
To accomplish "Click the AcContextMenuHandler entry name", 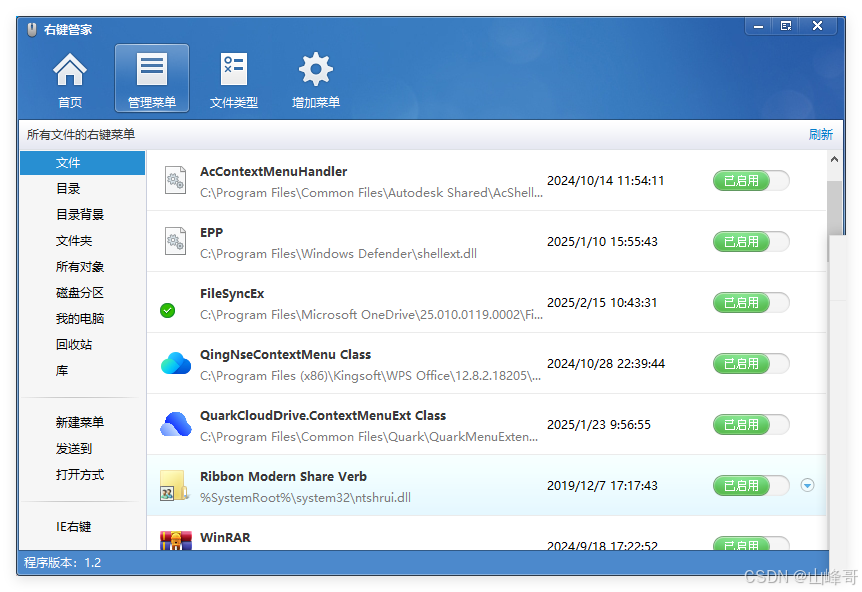I will [273, 171].
